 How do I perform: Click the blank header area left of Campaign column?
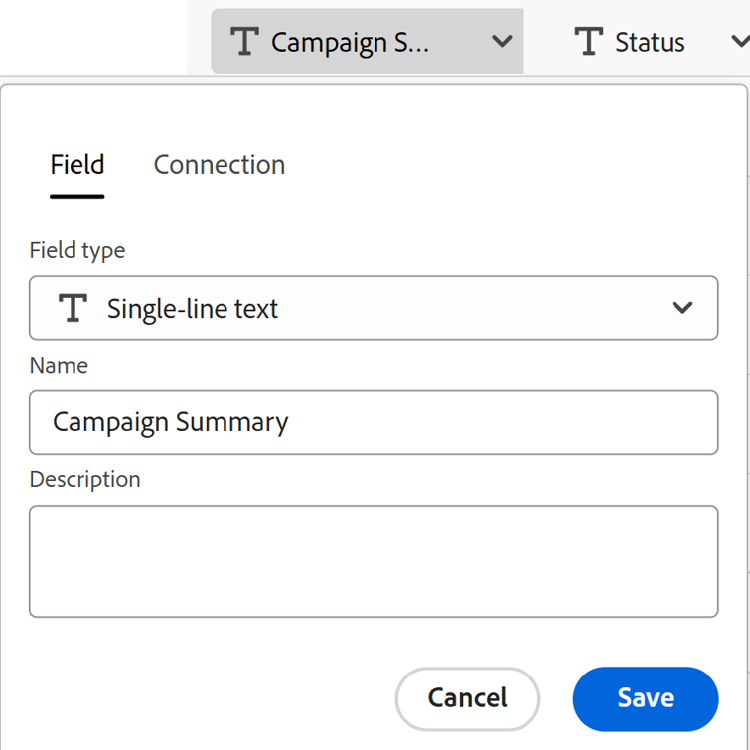click(95, 40)
